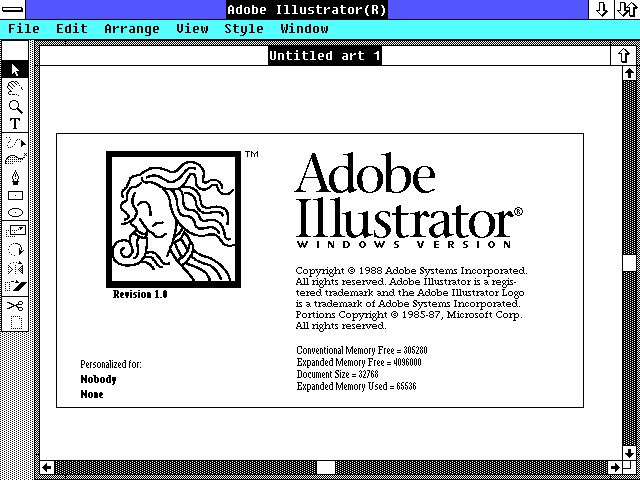Click the Expanded Memory Free = 4096000 line
Viewport: 640px width, 480px height.
coord(359,362)
